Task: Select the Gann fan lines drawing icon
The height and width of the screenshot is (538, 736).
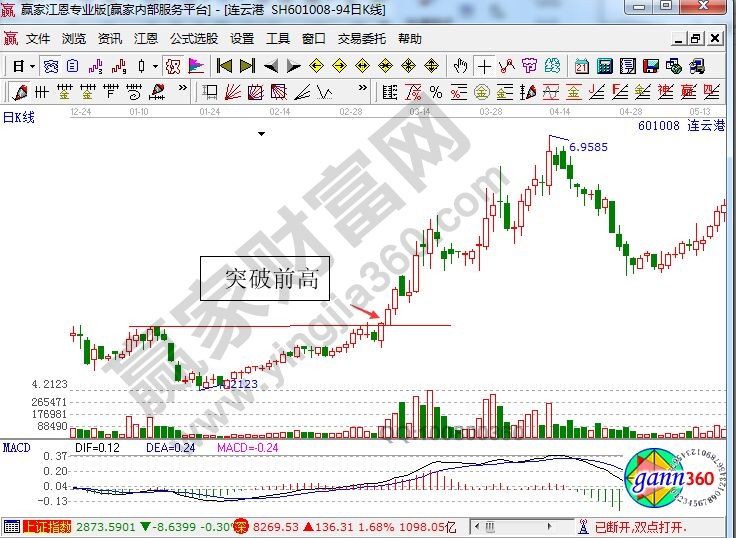Action: (231, 92)
